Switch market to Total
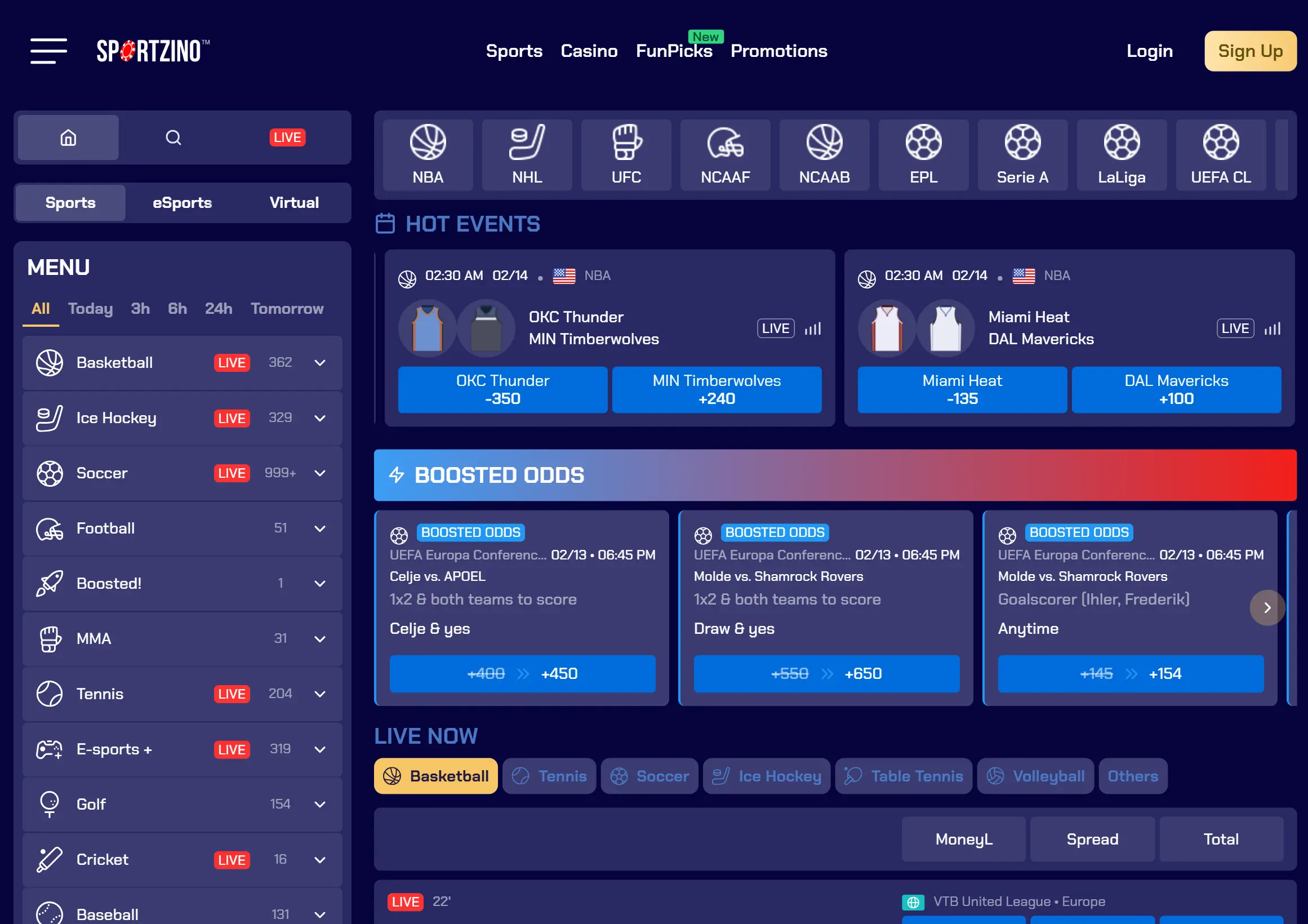This screenshot has height=924, width=1308. [x=1221, y=839]
